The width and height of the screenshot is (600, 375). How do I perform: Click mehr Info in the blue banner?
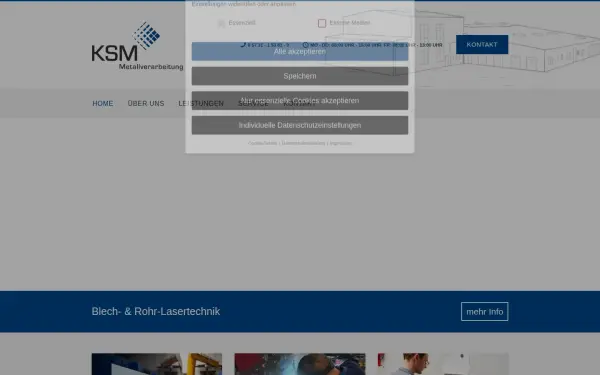tap(484, 311)
